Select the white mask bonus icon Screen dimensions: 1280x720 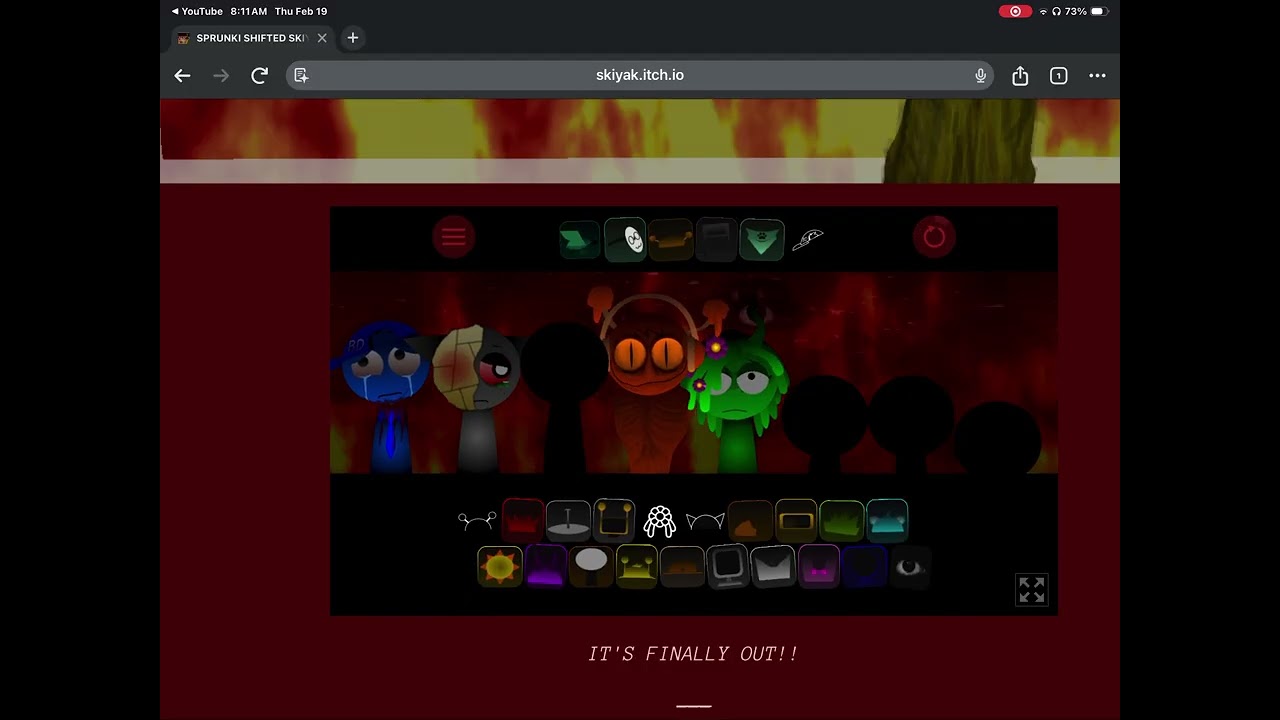[625, 240]
